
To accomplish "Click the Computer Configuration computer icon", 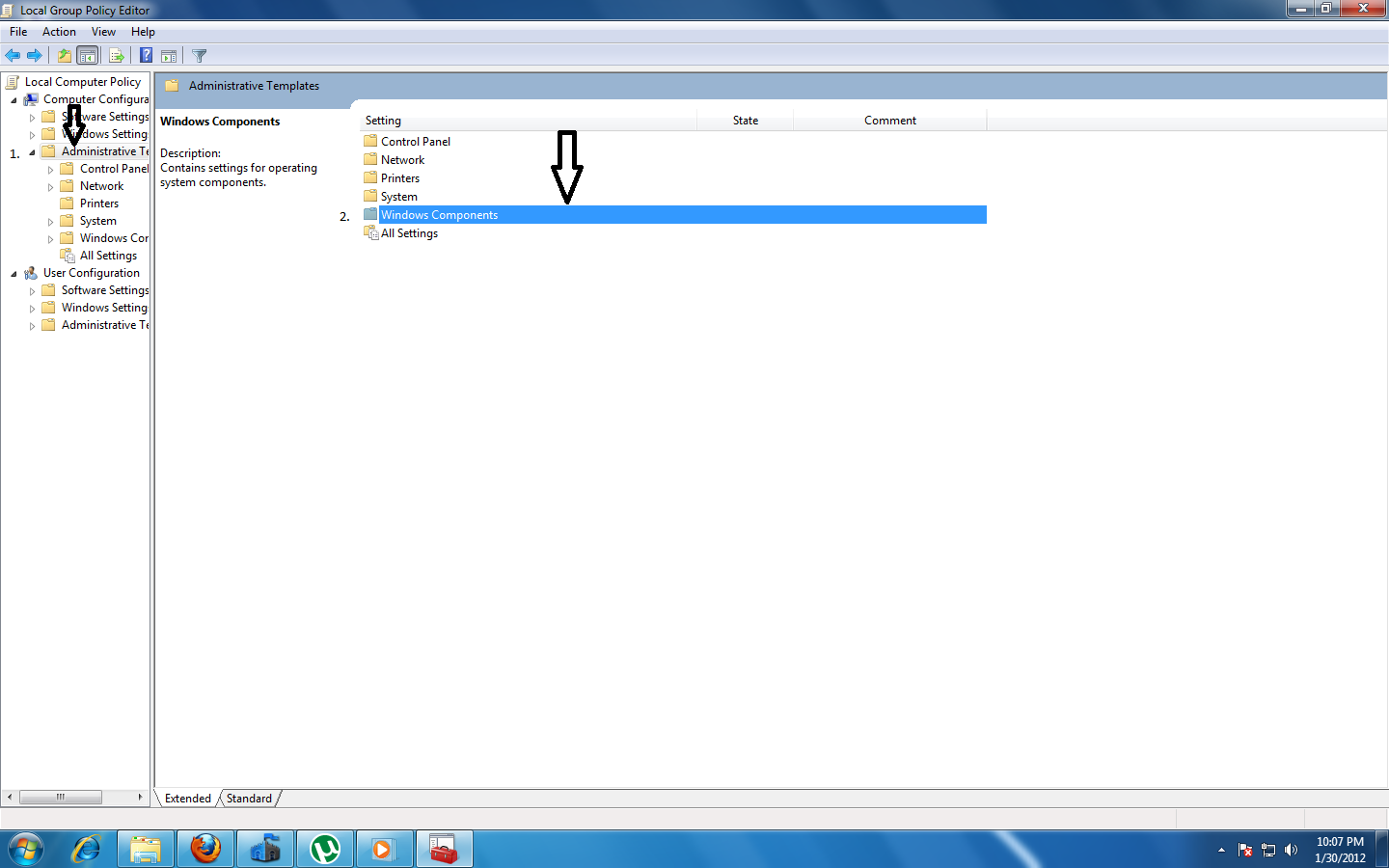I will (31, 99).
